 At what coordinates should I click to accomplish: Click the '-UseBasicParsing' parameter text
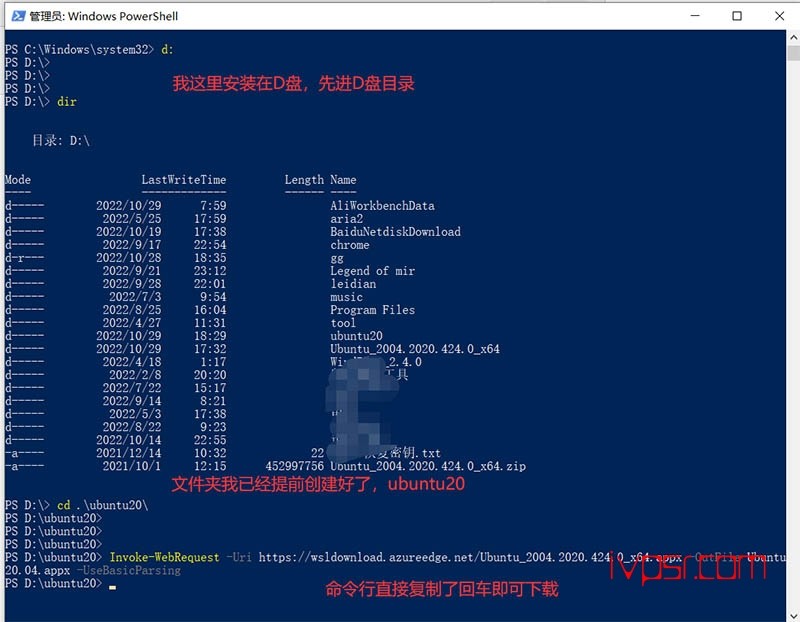(x=129, y=570)
